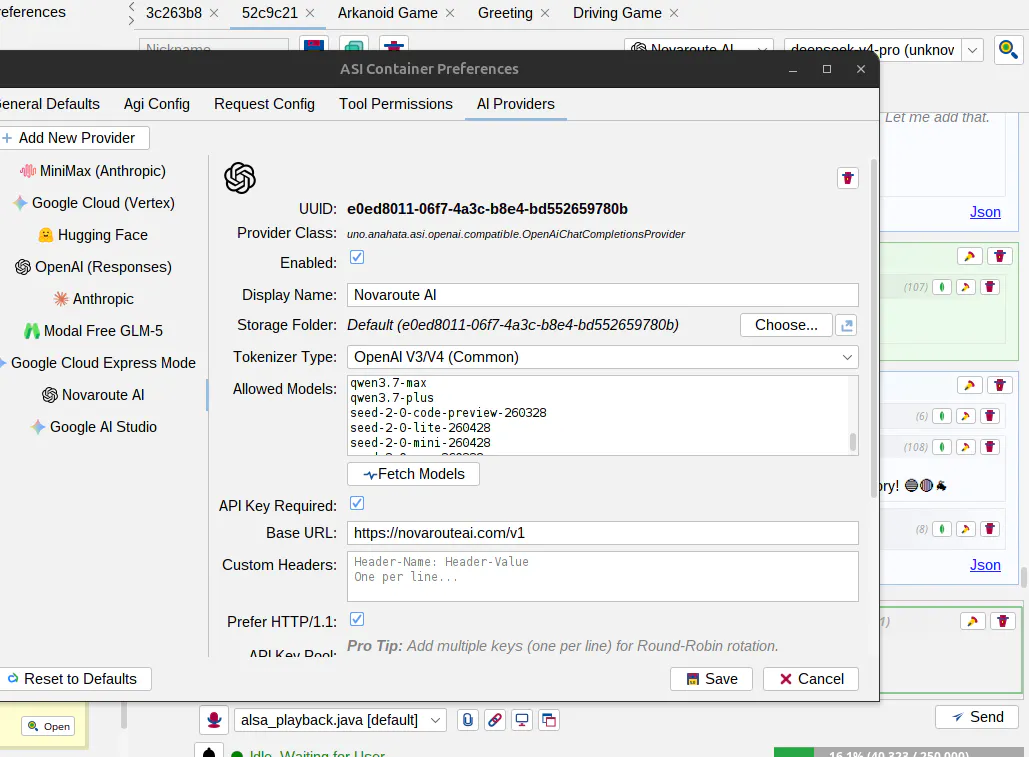The image size is (1029, 757).
Task: Select the Modal Free GLM-5 provider
Action: point(93,331)
